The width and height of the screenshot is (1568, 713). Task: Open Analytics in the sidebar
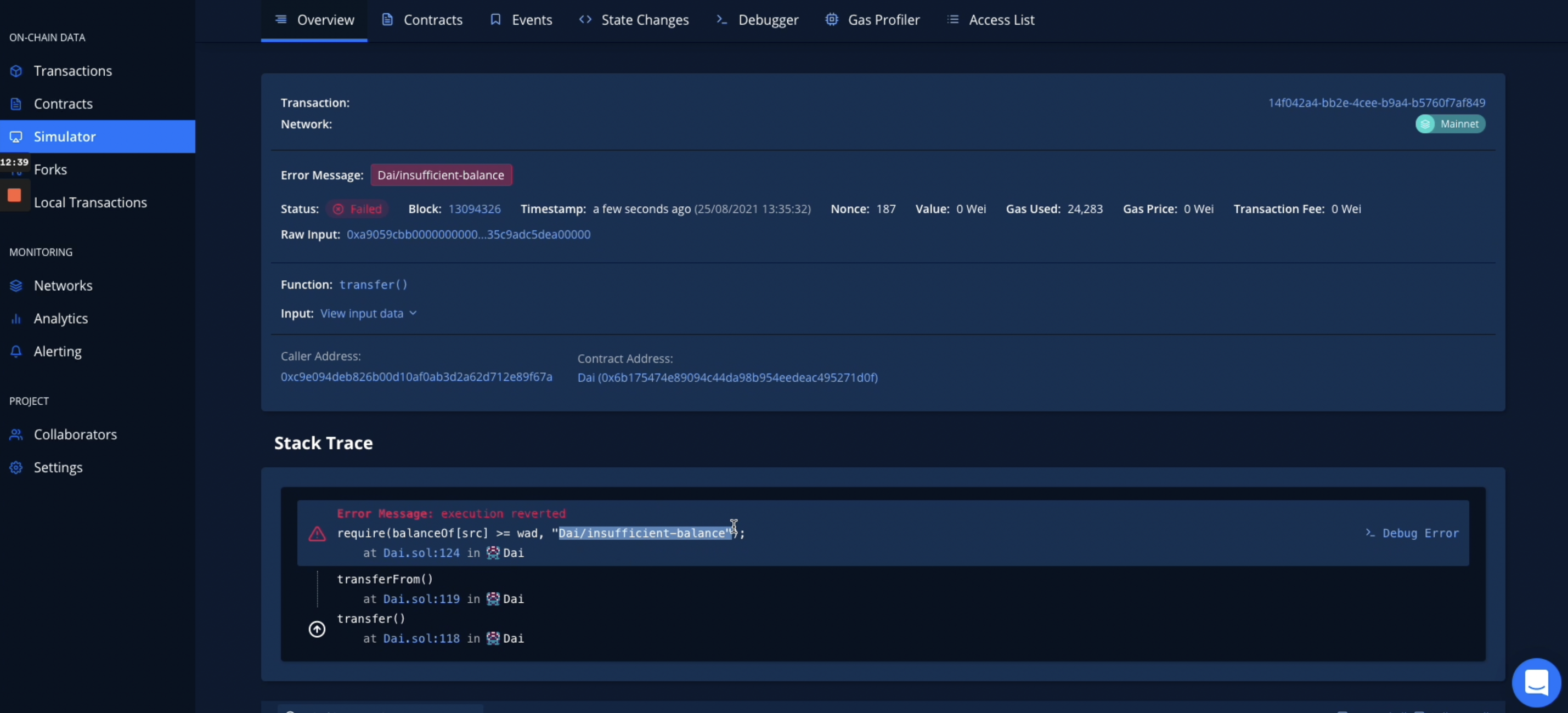60,318
